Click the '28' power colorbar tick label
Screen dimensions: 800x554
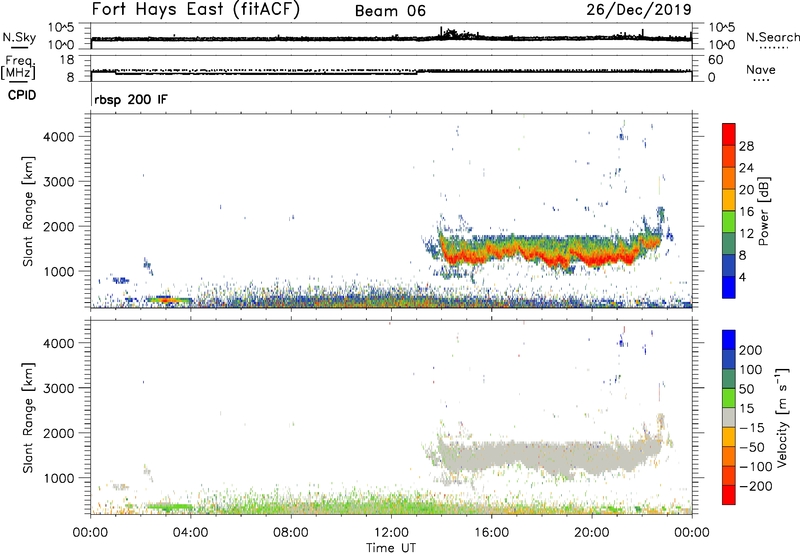coord(746,147)
